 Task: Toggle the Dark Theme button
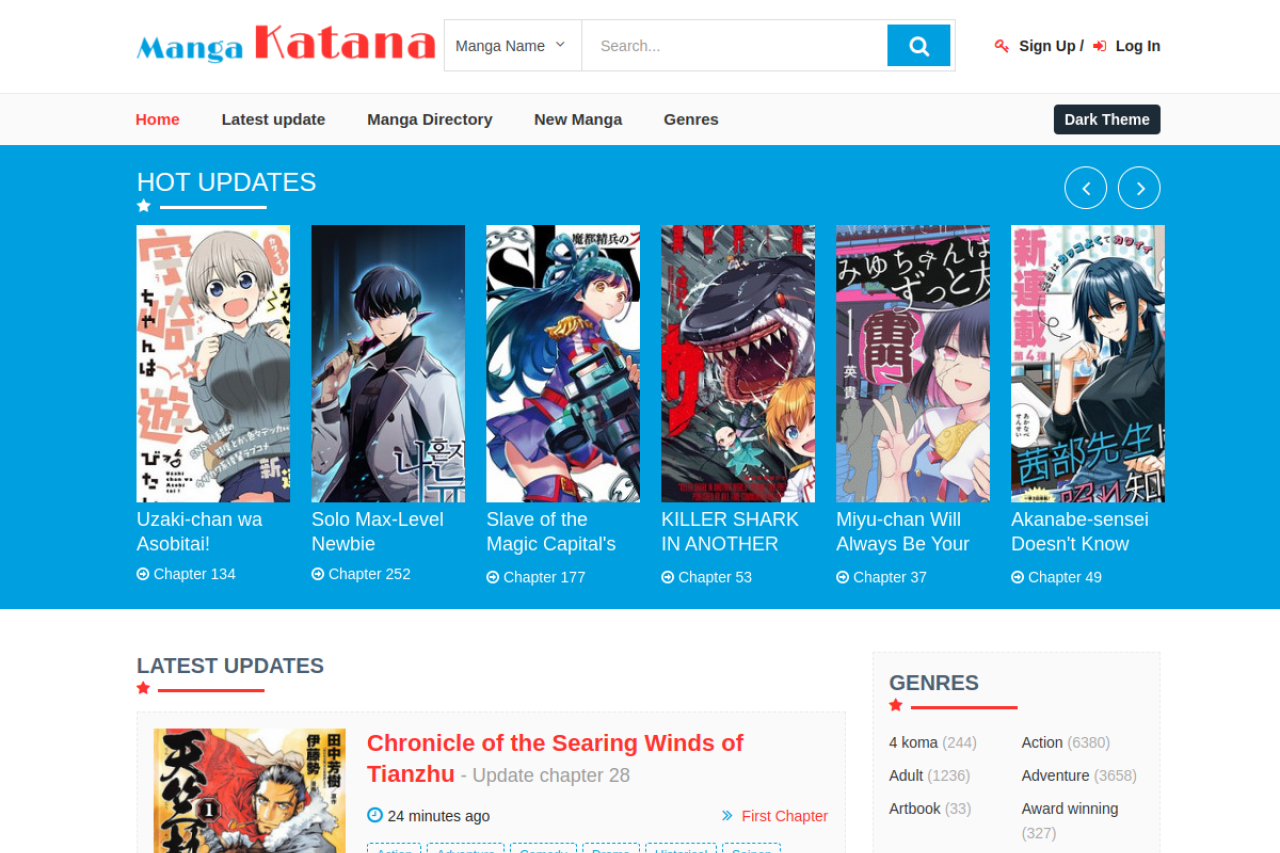click(1106, 119)
